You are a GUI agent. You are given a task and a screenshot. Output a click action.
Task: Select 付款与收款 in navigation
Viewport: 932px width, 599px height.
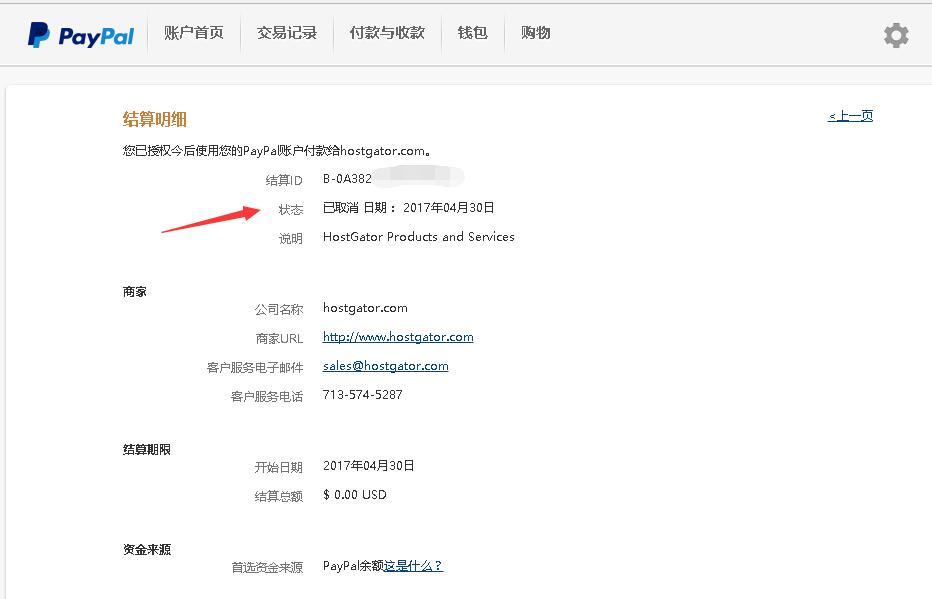pos(387,33)
